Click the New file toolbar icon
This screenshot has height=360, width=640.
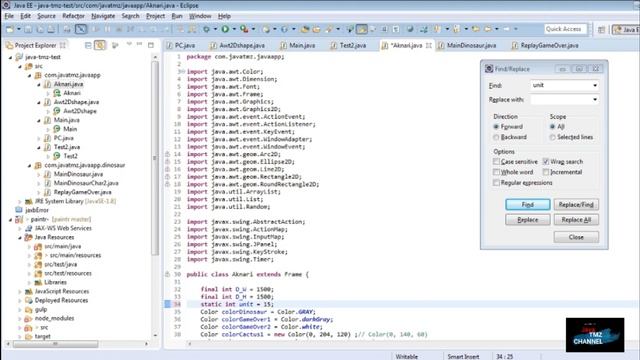(x=10, y=29)
